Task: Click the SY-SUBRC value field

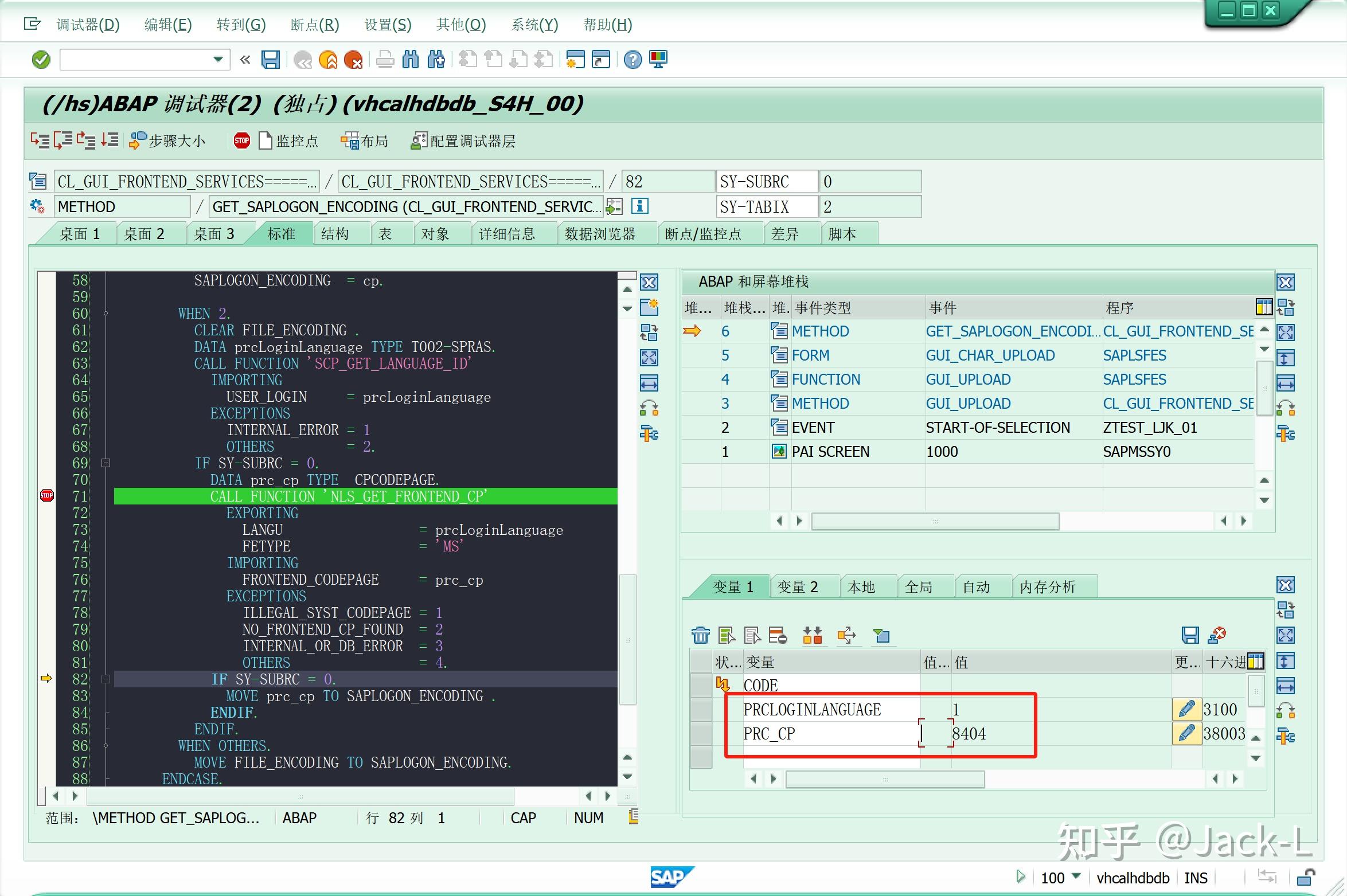Action: click(x=870, y=182)
